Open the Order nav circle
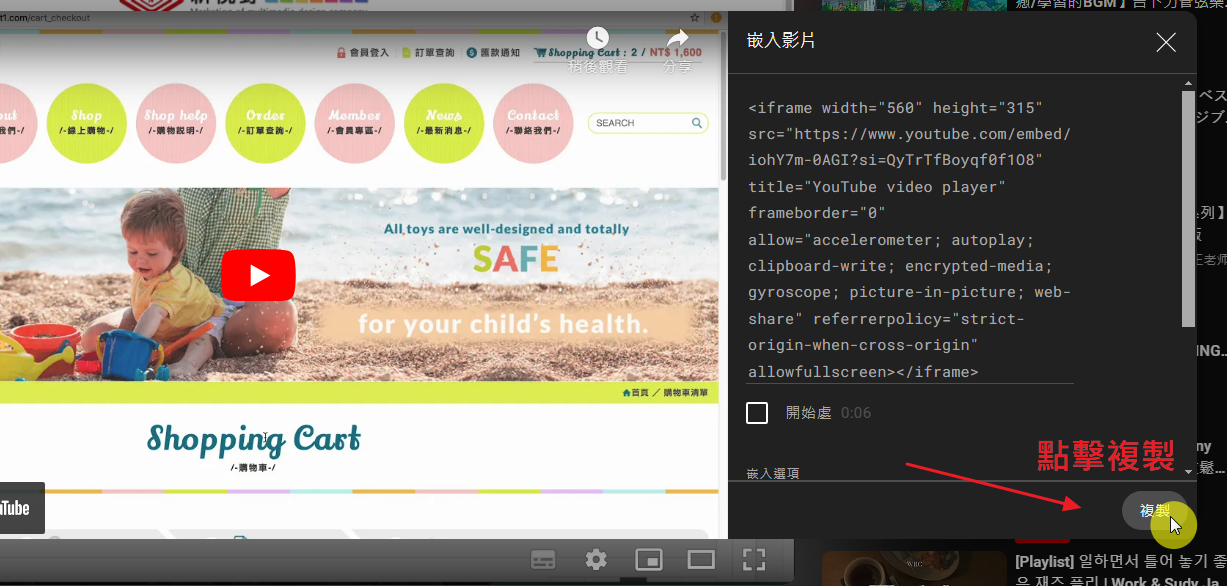The width and height of the screenshot is (1227, 586). tap(265, 123)
